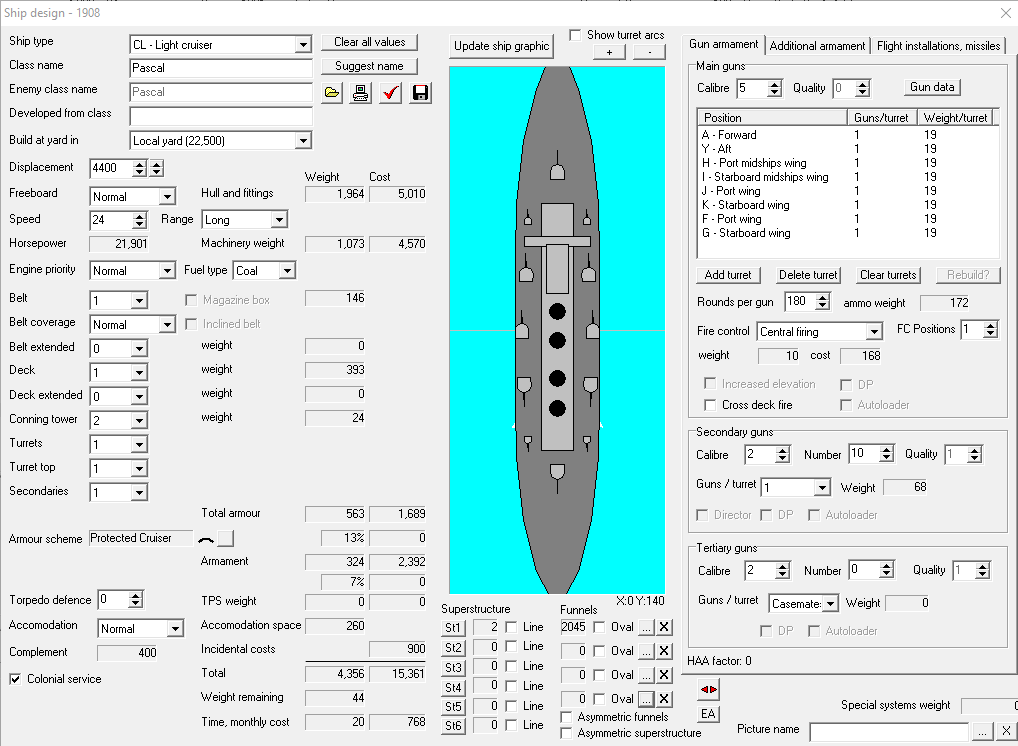The height and width of the screenshot is (746, 1018).
Task: Open Flight installations, missiles tab
Action: coord(938,46)
